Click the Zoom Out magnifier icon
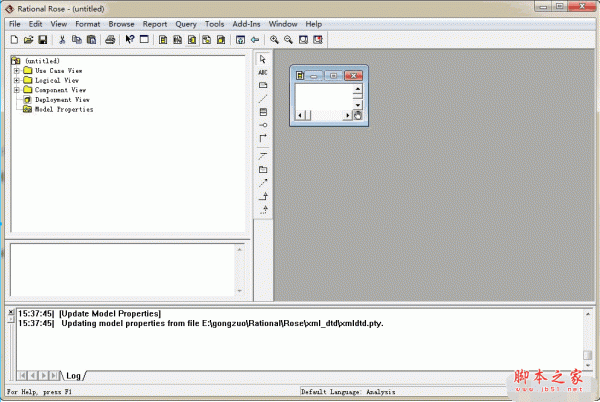The image size is (600, 402). pos(289,39)
